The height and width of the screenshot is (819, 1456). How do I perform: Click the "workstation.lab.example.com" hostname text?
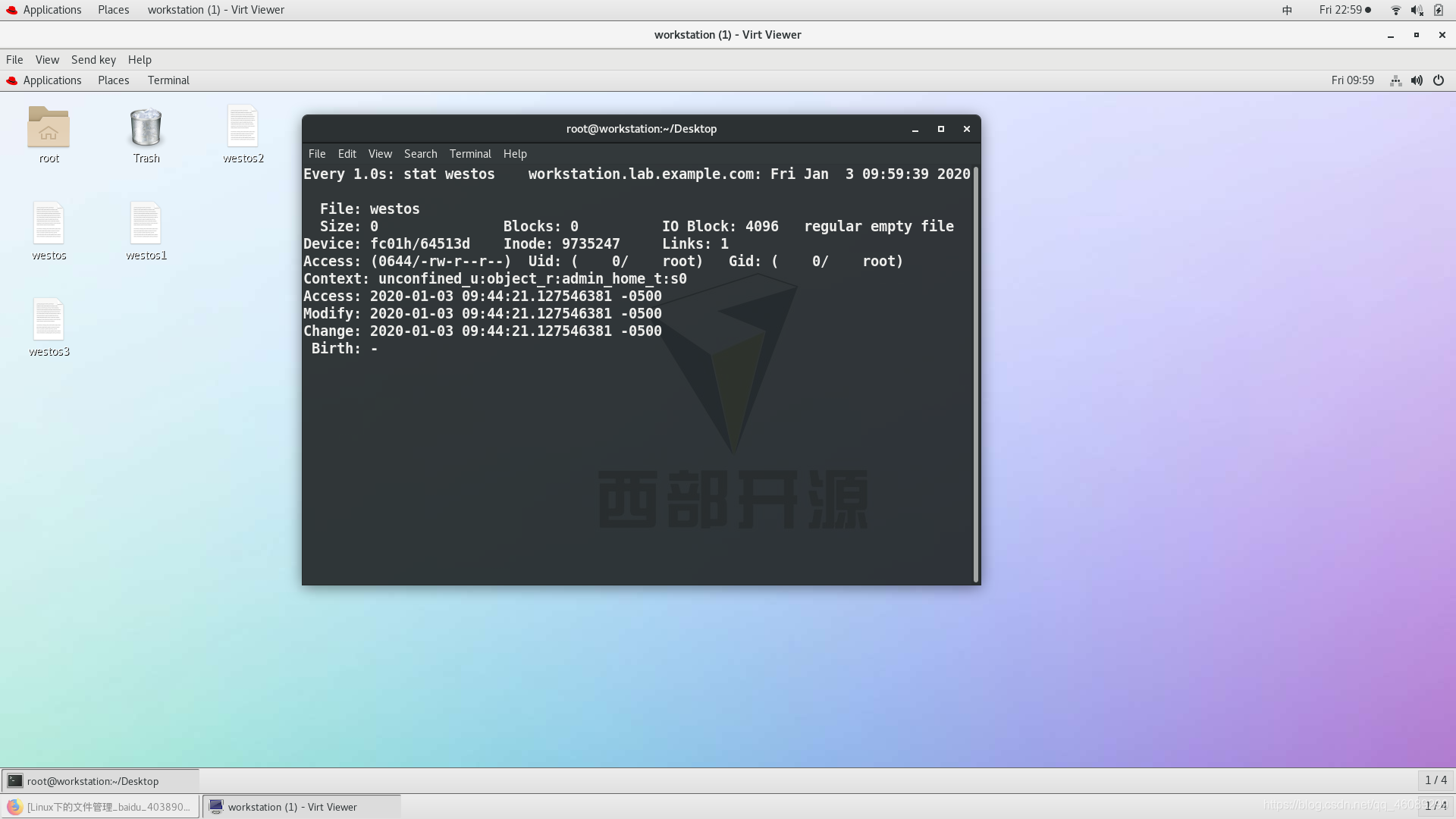[642, 174]
